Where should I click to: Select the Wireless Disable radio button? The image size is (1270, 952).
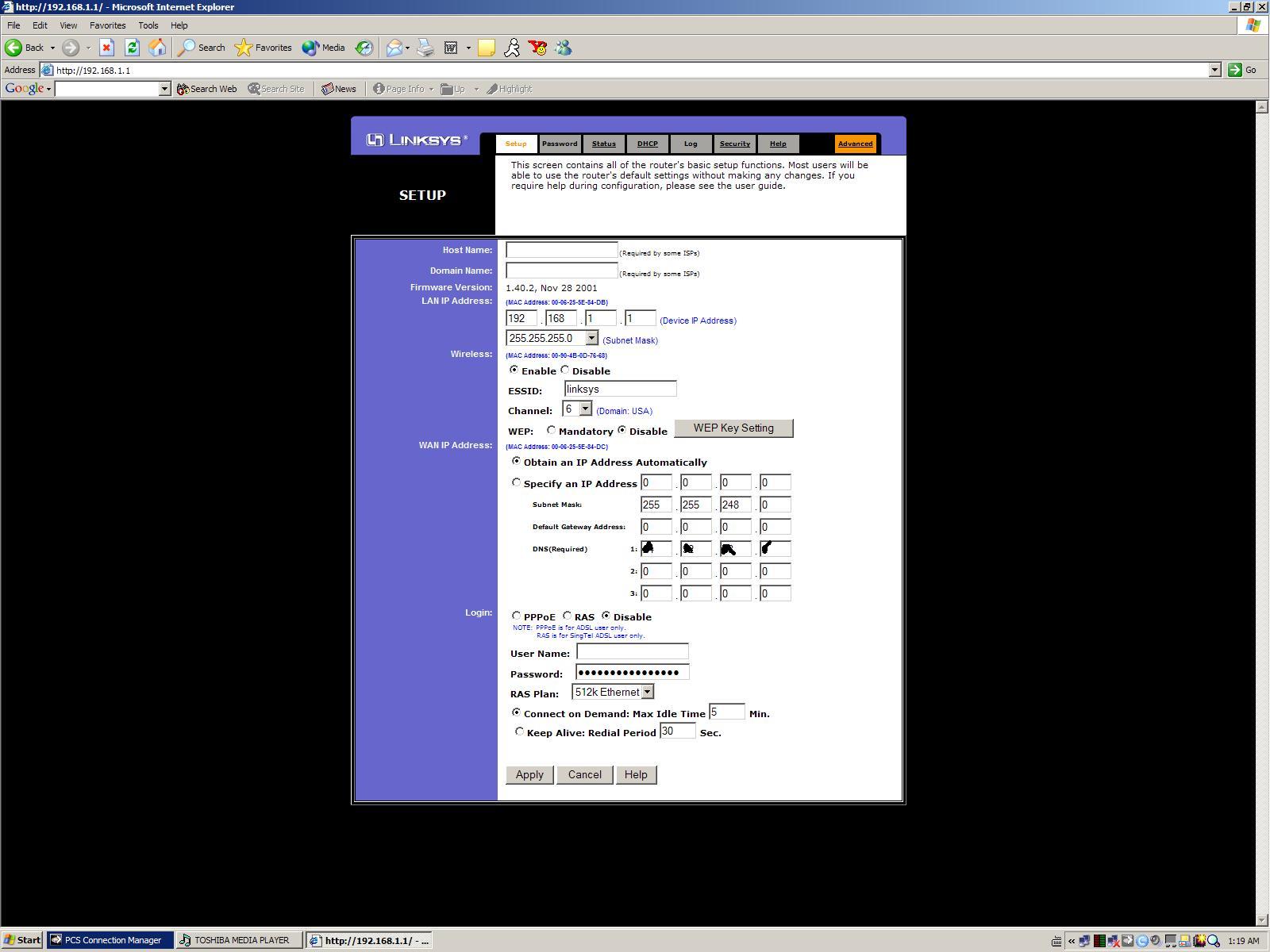(x=565, y=370)
